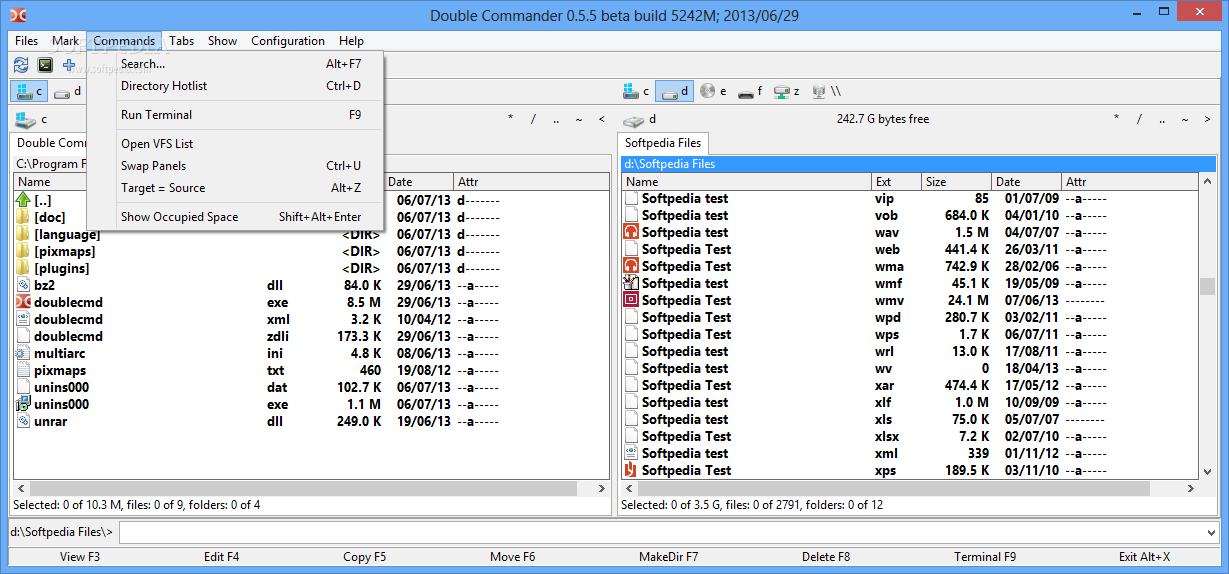This screenshot has height=574, width=1229.
Task: Click right panel '/' root directory button
Action: click(1139, 119)
